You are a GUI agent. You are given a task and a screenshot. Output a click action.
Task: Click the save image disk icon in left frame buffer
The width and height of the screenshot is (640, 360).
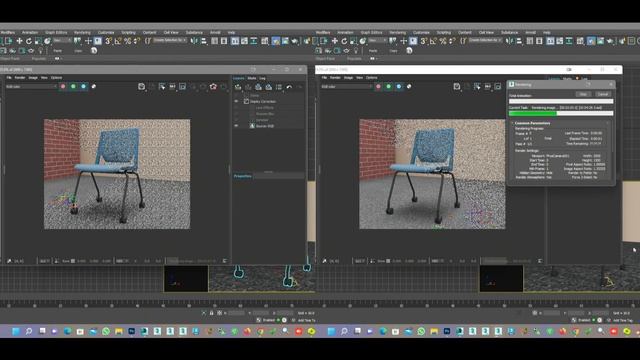(x=142, y=87)
